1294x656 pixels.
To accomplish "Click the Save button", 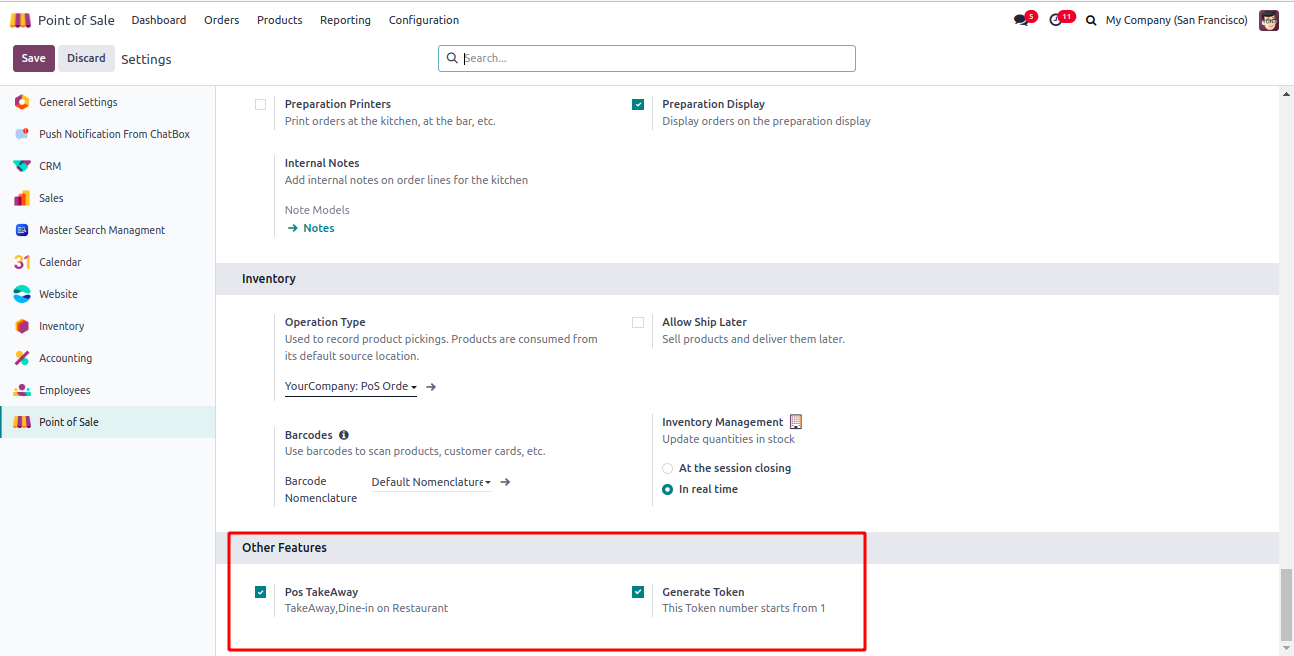I will (34, 58).
